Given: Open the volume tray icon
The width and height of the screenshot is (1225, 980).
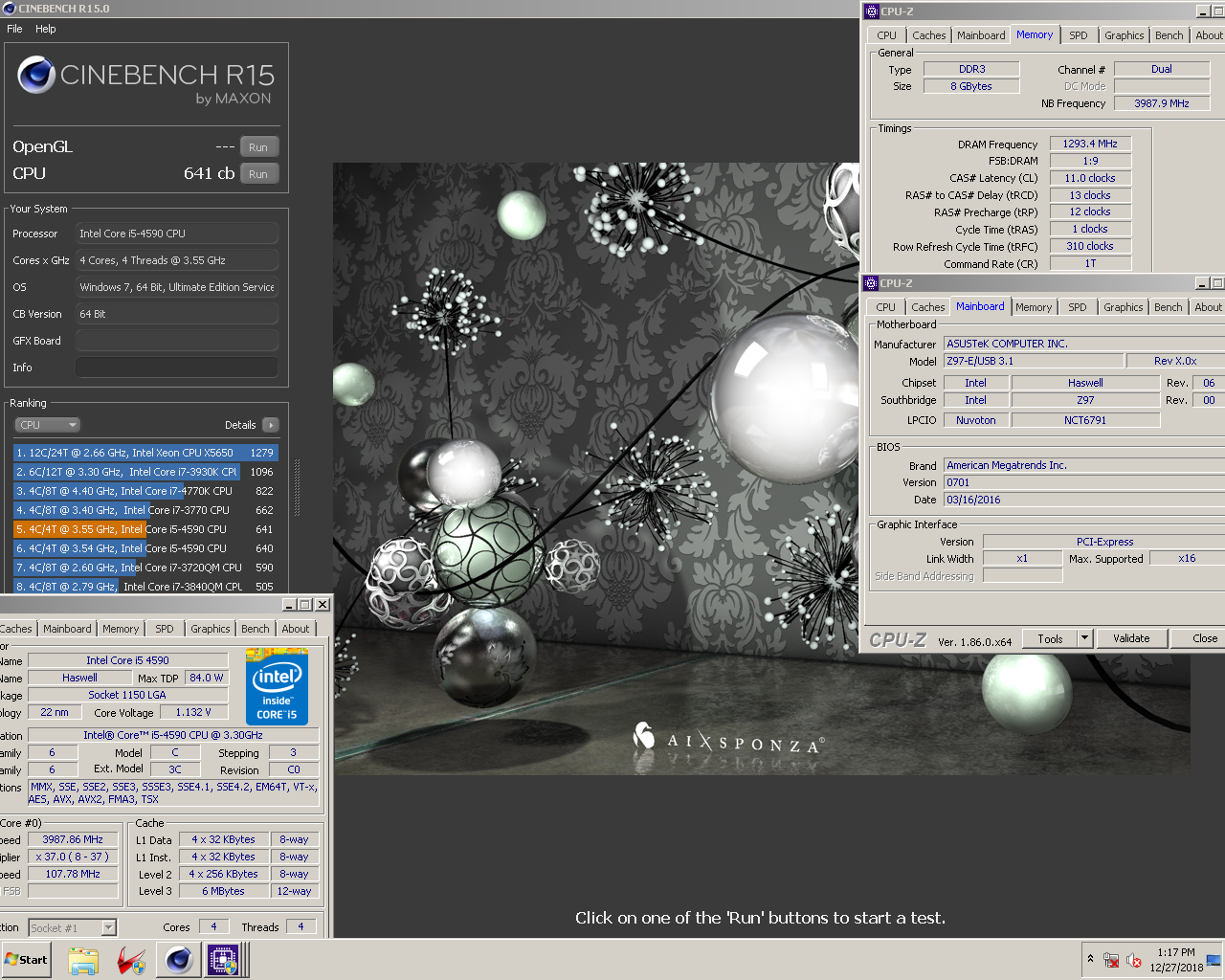Looking at the screenshot, I should click(1134, 960).
